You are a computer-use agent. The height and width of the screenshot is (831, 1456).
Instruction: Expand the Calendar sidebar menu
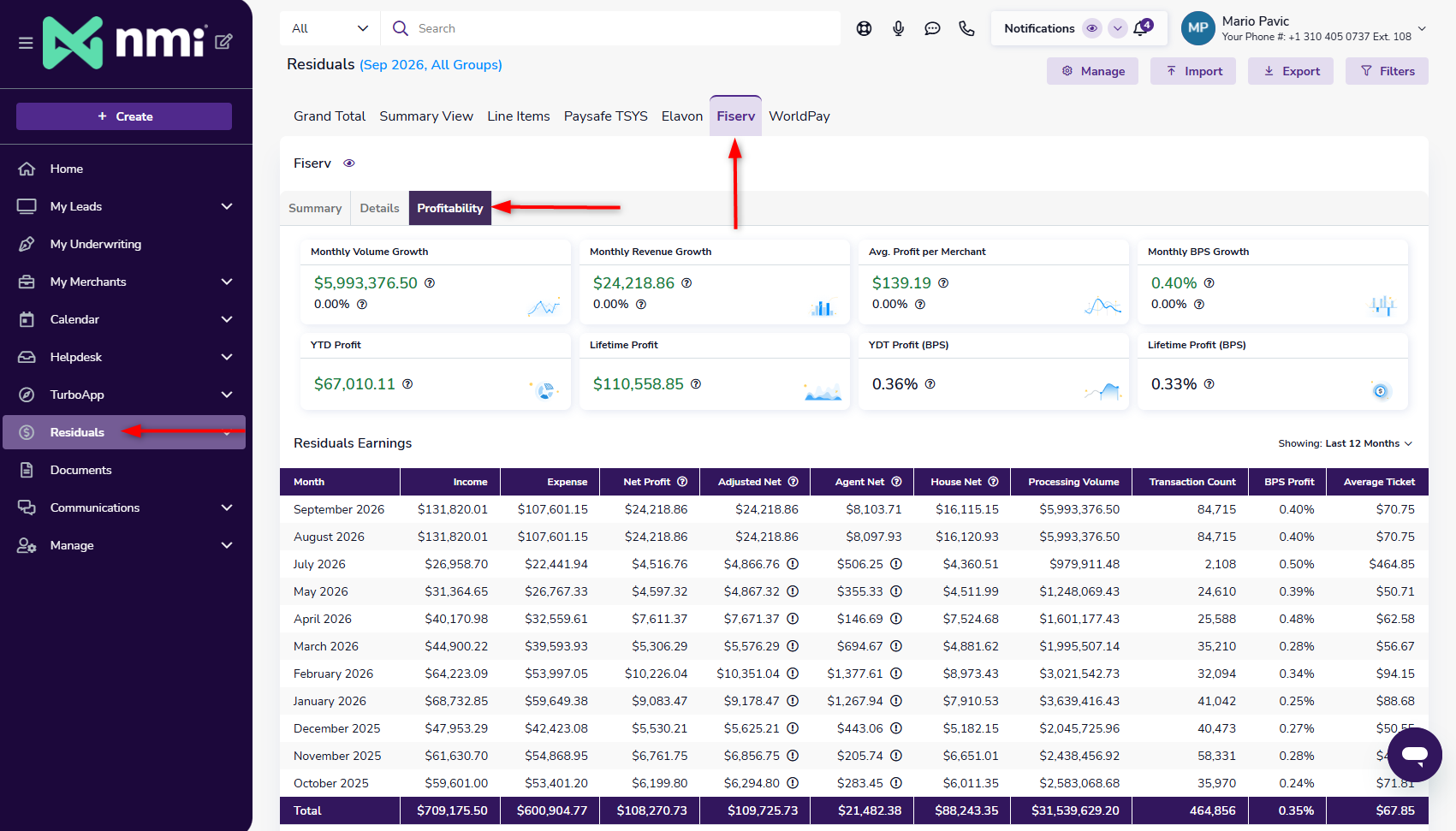(227, 319)
